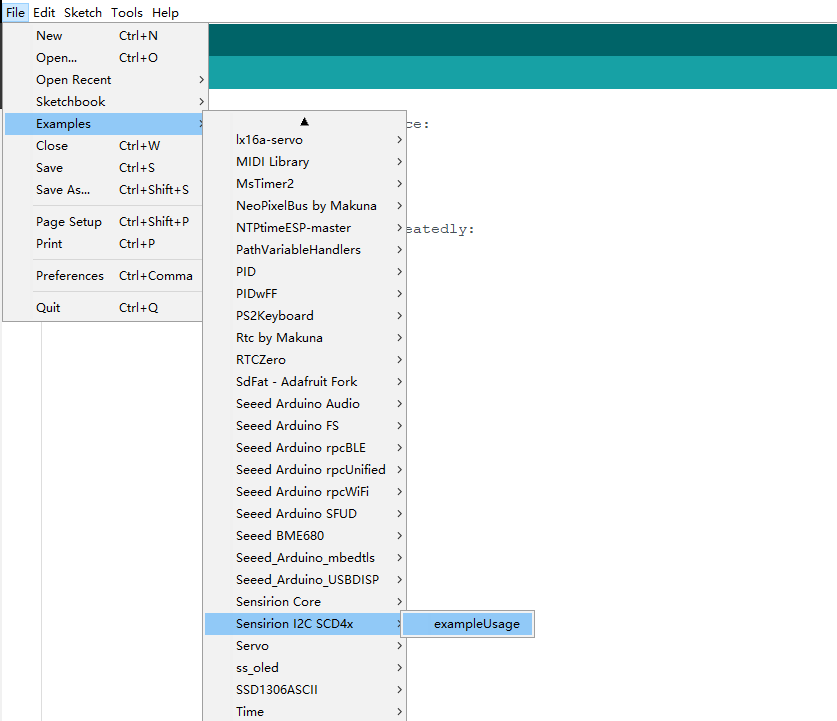Open the ss_oled examples submenu
Screen dimensions: 837x721
[305, 668]
